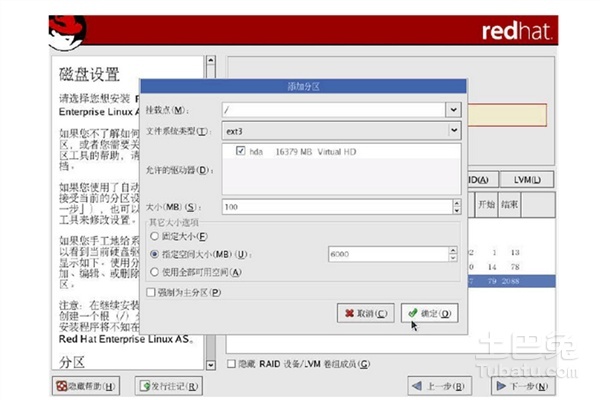Image resolution: width=600 pixels, height=400 pixels.
Task: Click the green checkmark icon on OK
Action: [412, 313]
